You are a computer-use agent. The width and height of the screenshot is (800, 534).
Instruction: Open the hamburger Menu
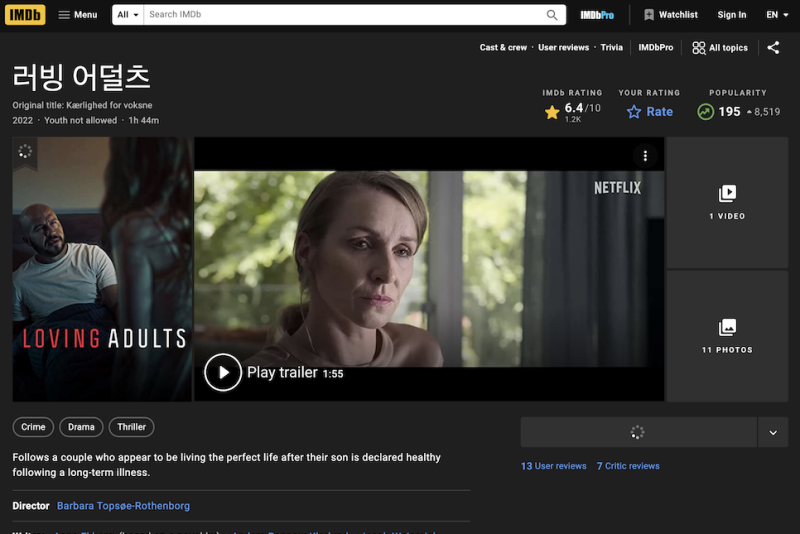tap(78, 15)
